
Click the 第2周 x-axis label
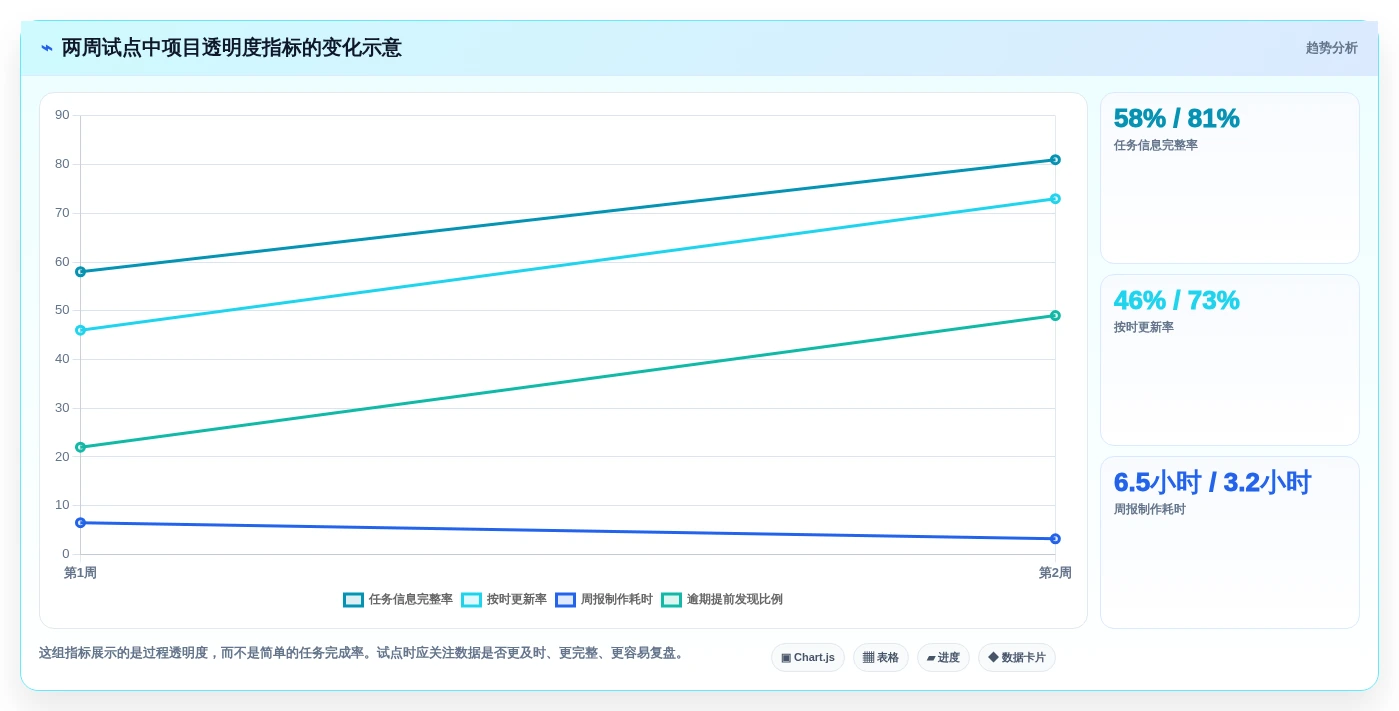pos(1055,573)
